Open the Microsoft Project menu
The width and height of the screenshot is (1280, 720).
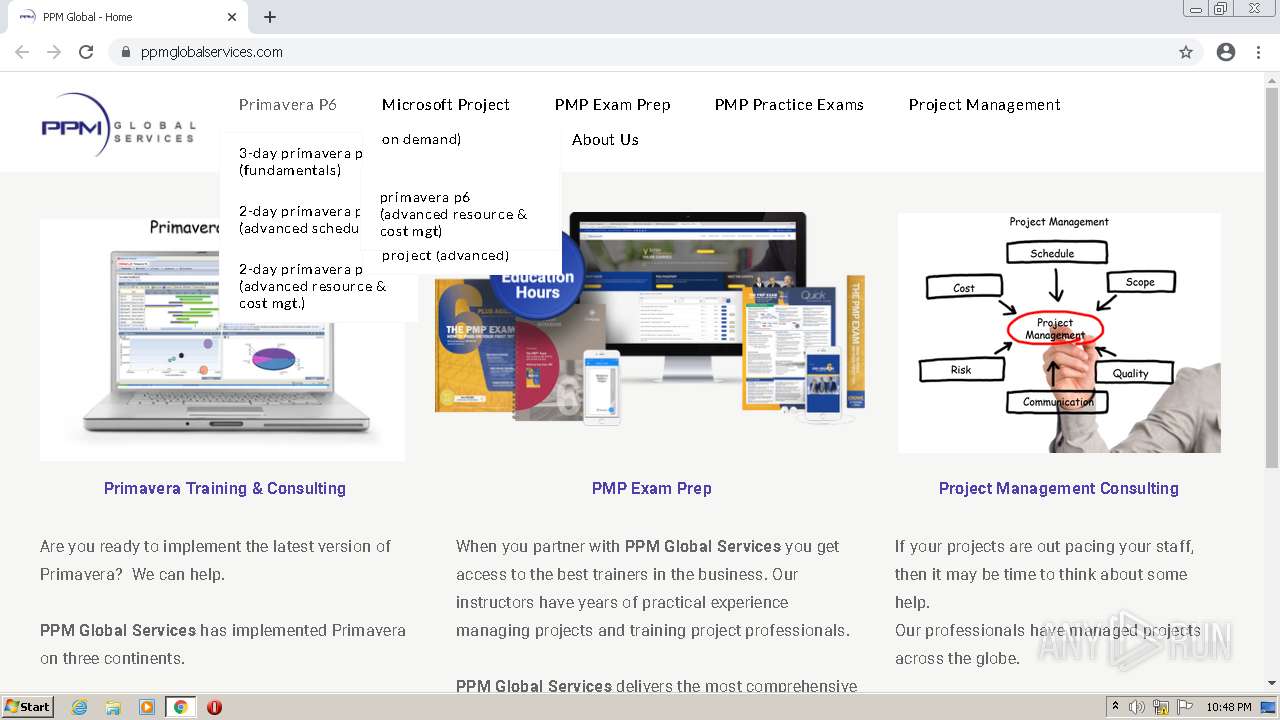[446, 105]
